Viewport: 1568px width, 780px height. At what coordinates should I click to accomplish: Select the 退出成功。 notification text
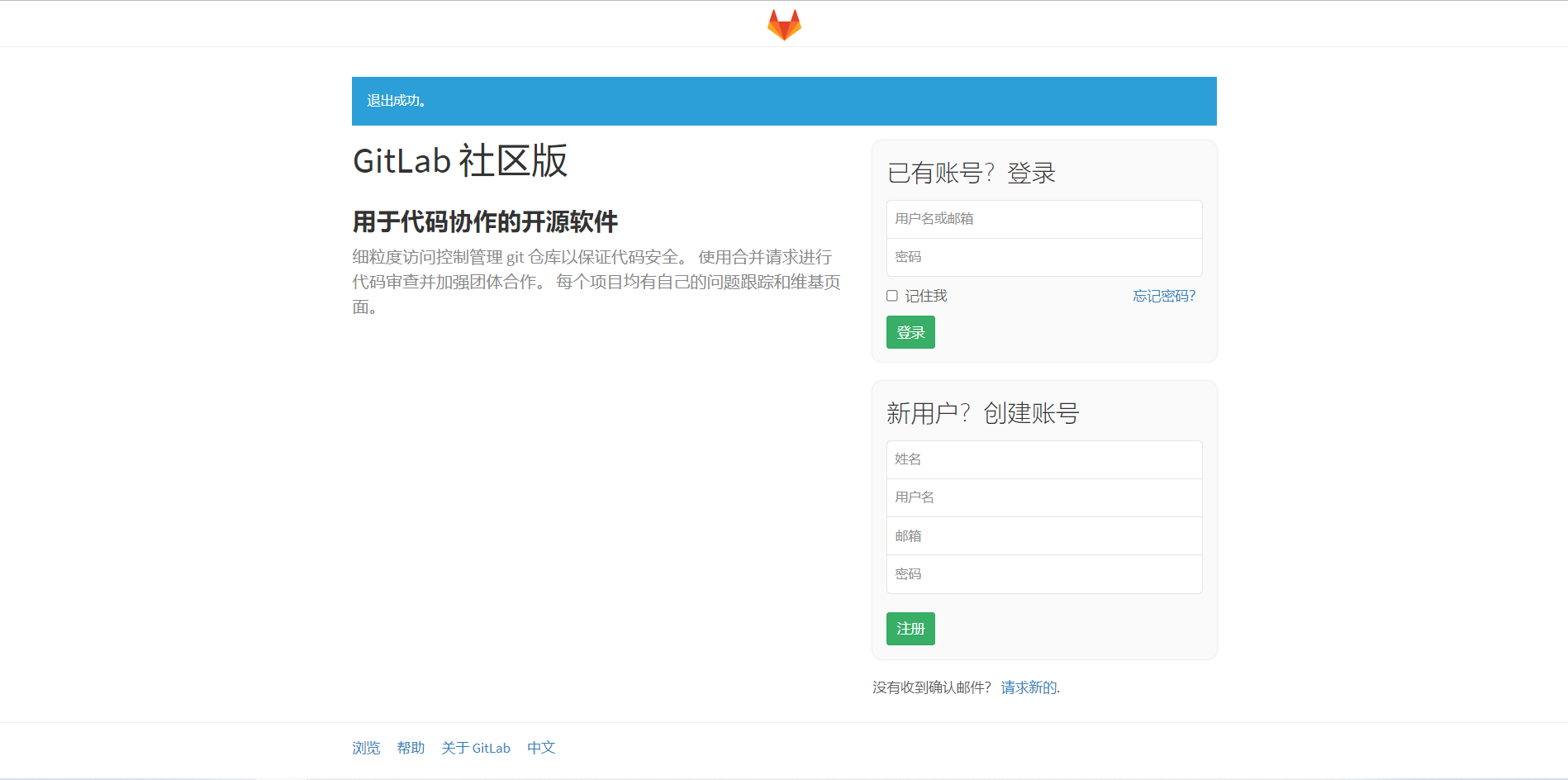397,101
